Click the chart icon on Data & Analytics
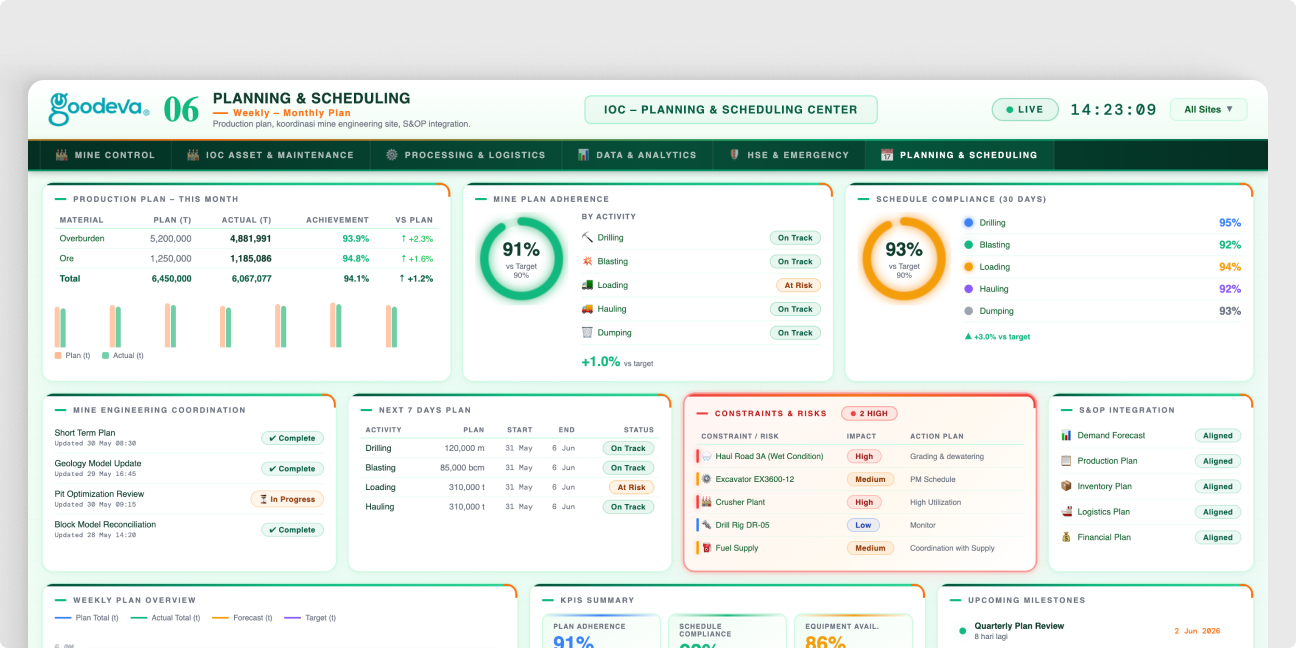 coord(583,155)
